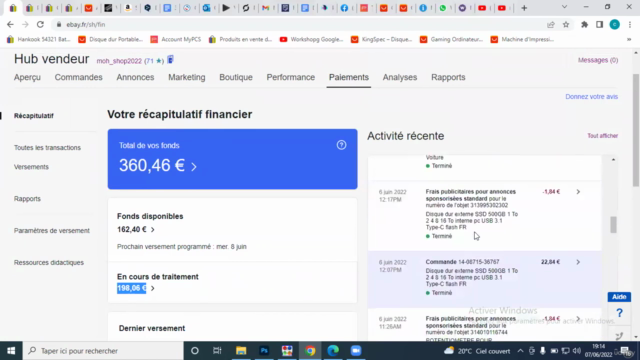
Task: Click the copy icon next to moh_shop2022
Action: (x=170, y=60)
